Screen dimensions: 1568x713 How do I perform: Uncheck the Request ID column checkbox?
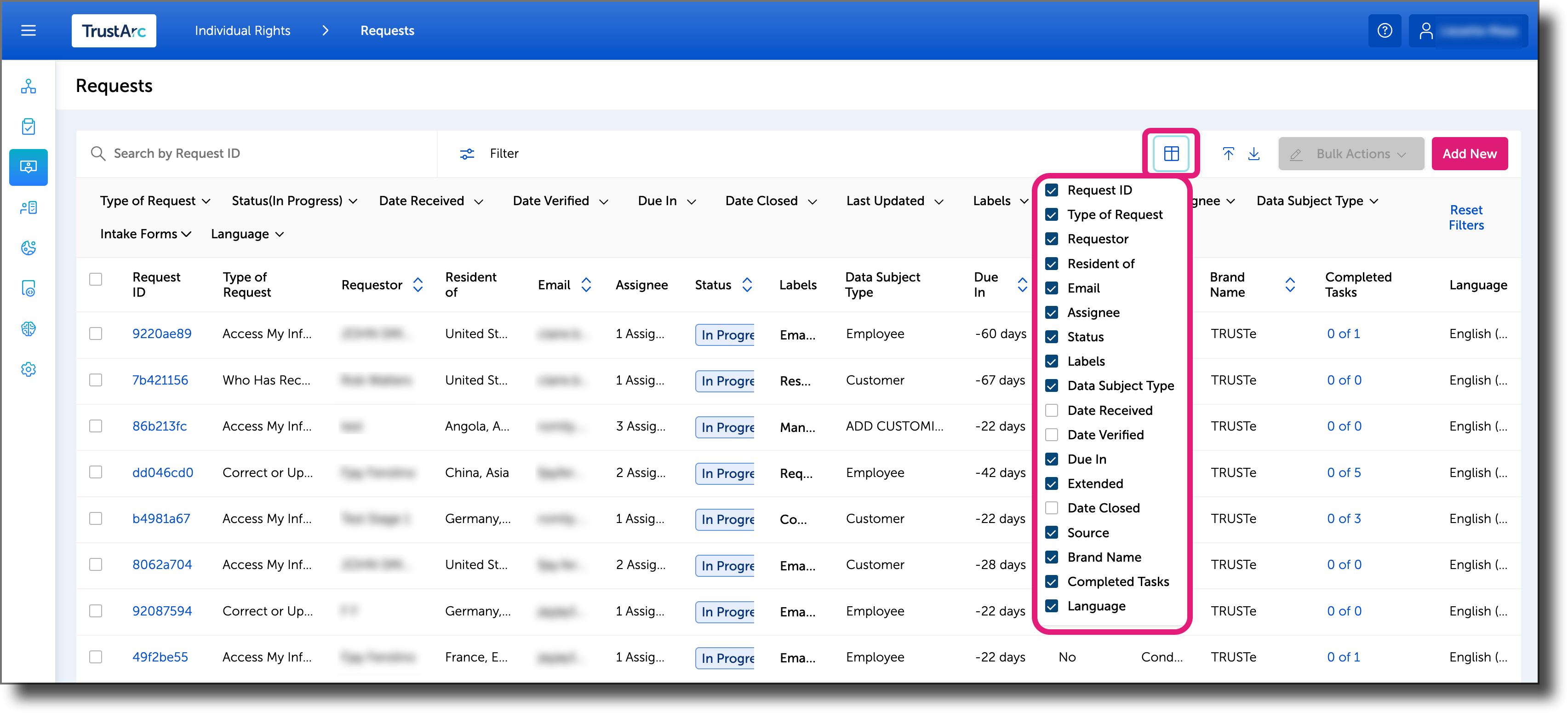pyautogui.click(x=1051, y=190)
